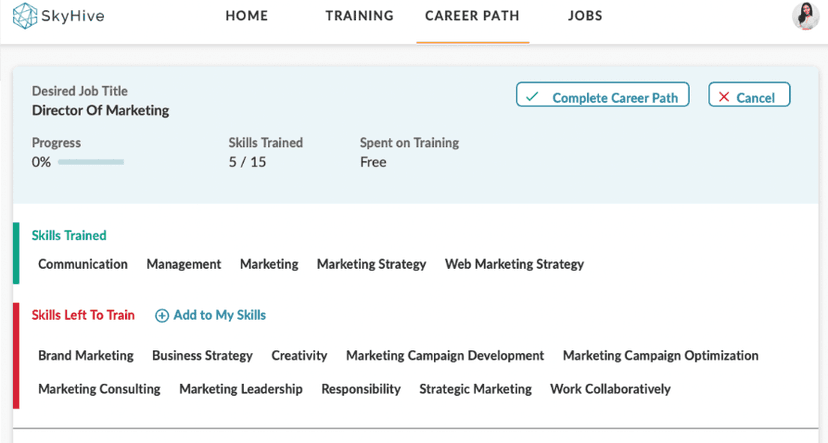The height and width of the screenshot is (443, 828).
Task: Click the red X icon in Cancel
Action: pos(724,97)
